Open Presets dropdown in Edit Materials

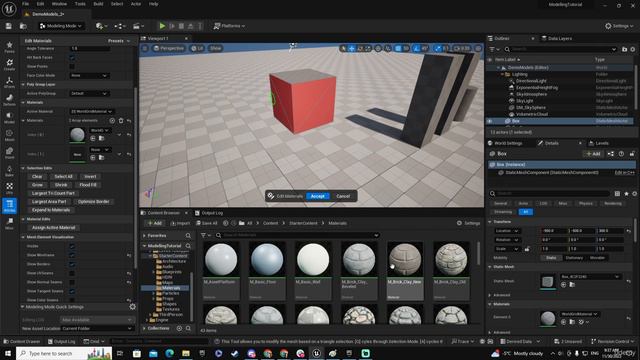click(x=119, y=41)
